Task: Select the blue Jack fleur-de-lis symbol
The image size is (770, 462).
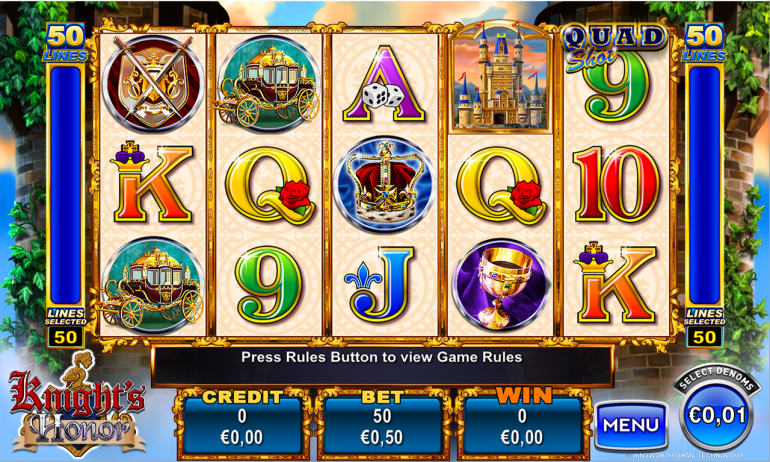Action: coord(380,286)
